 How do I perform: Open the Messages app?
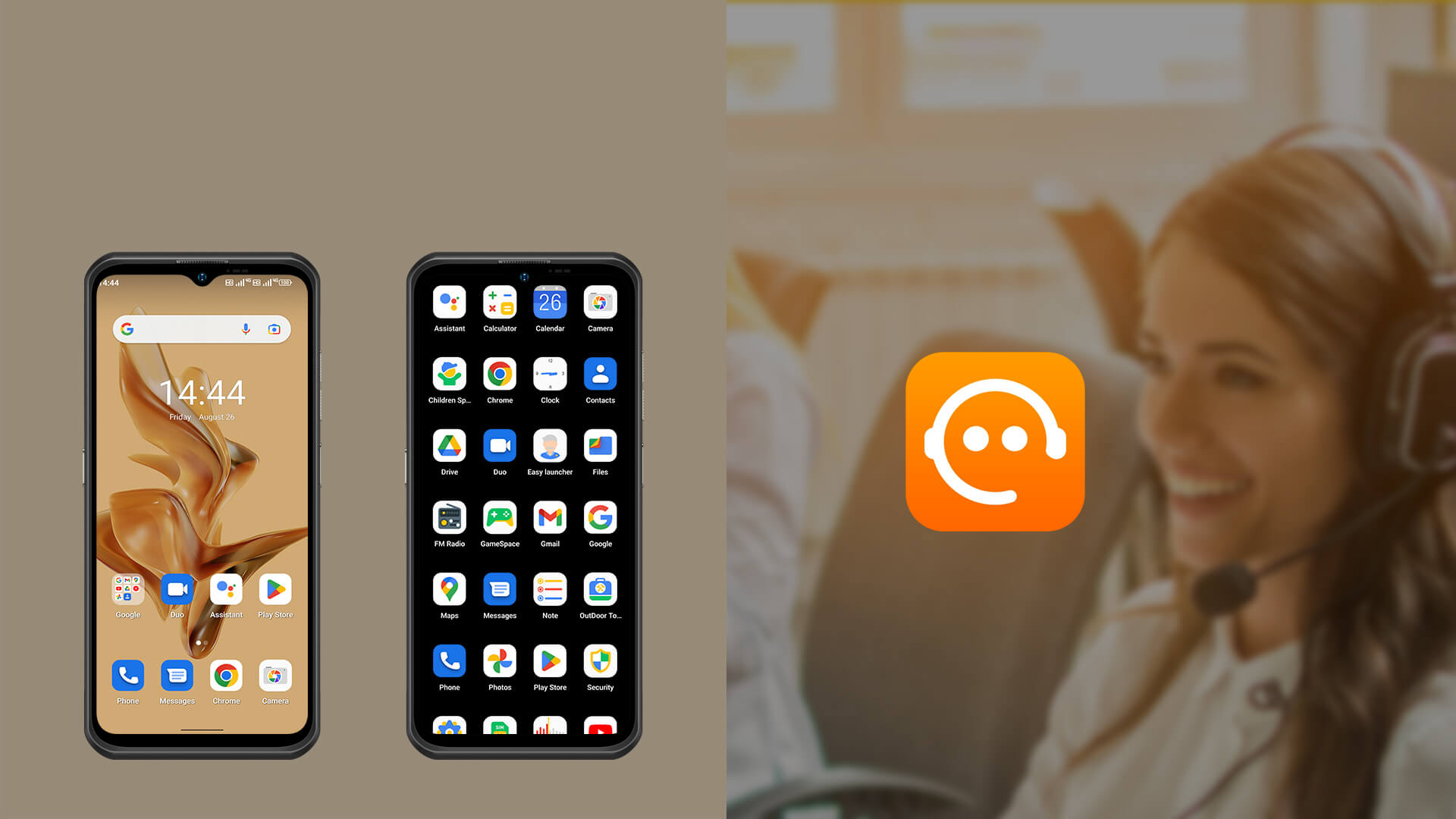177,676
